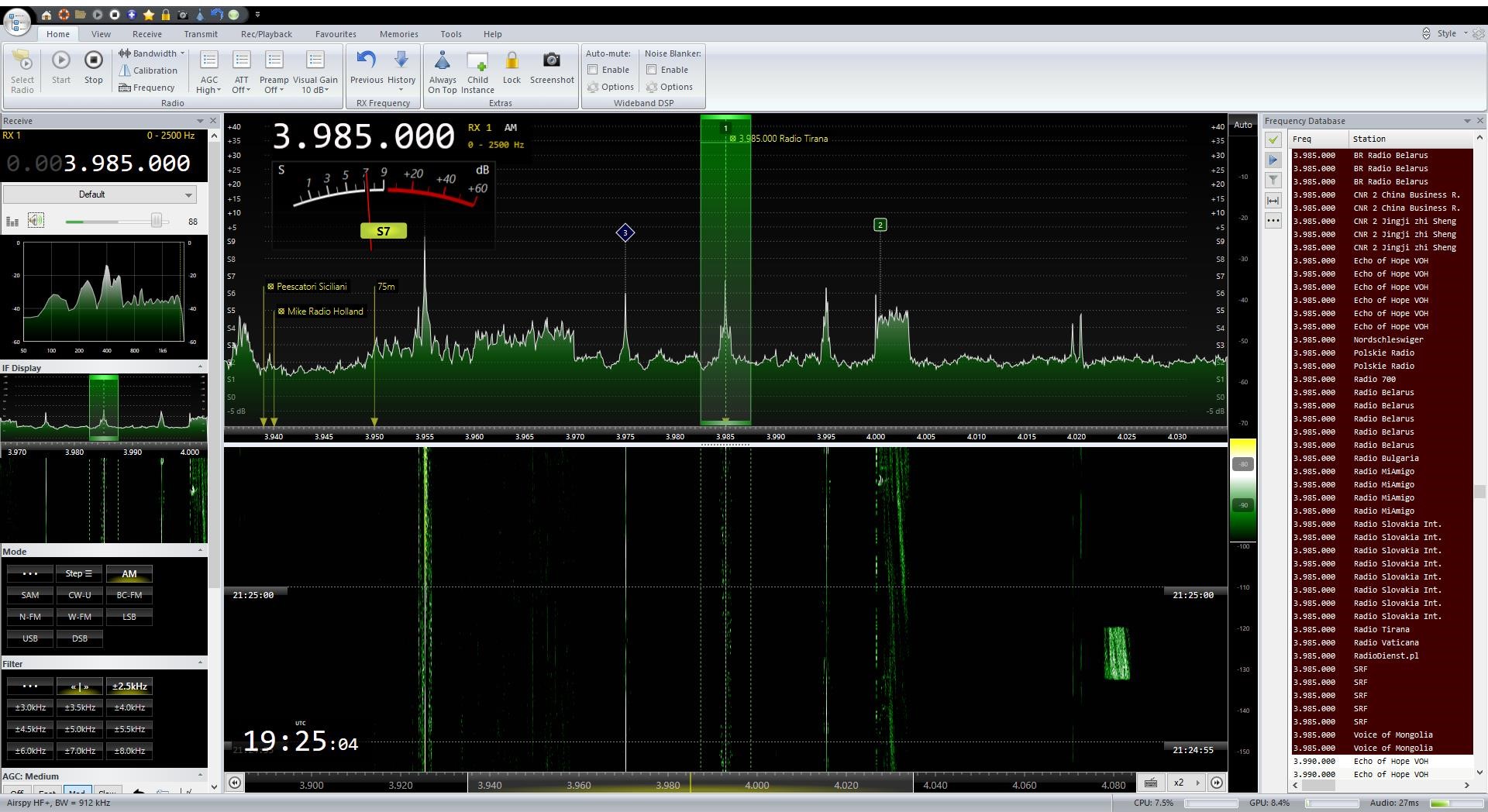Set filter width to ±5.0kHz
The height and width of the screenshot is (812, 1488).
(80, 729)
